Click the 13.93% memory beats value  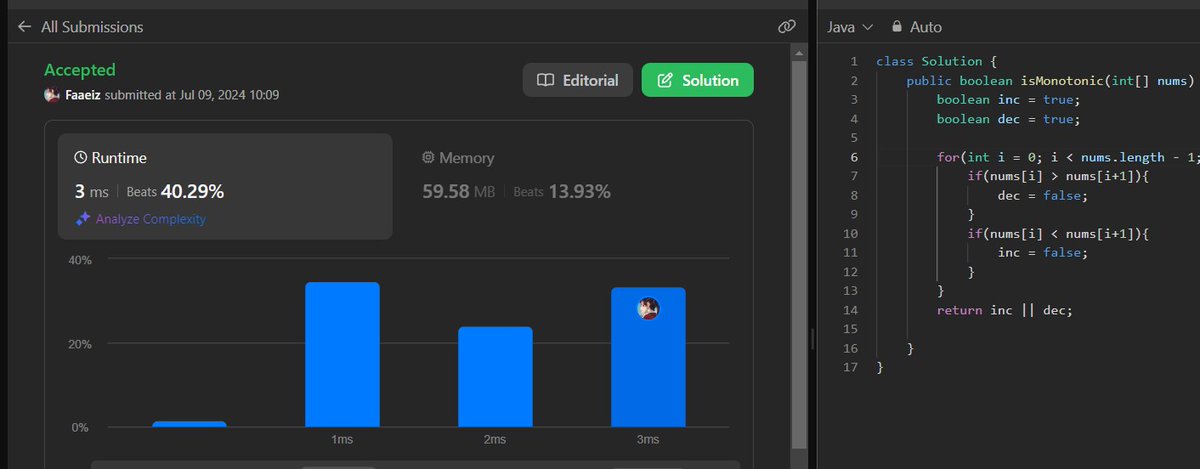click(x=579, y=191)
